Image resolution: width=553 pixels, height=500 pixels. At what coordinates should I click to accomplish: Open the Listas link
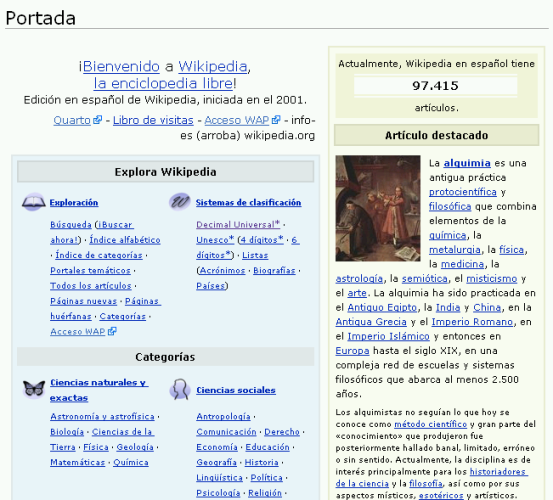tap(255, 255)
